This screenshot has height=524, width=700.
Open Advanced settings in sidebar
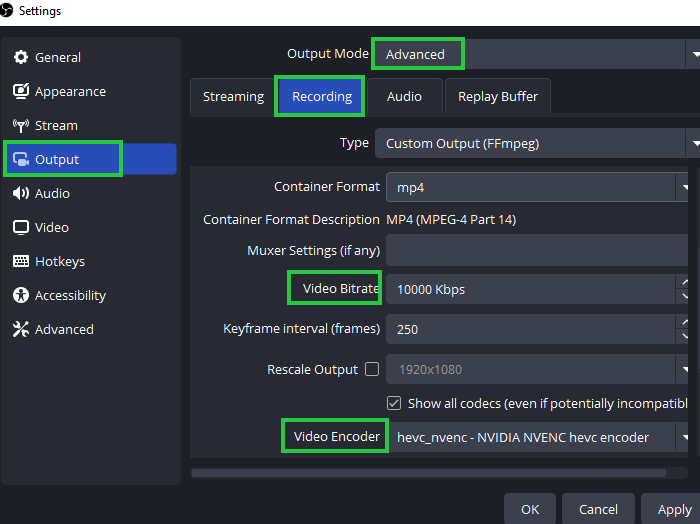coord(91,329)
